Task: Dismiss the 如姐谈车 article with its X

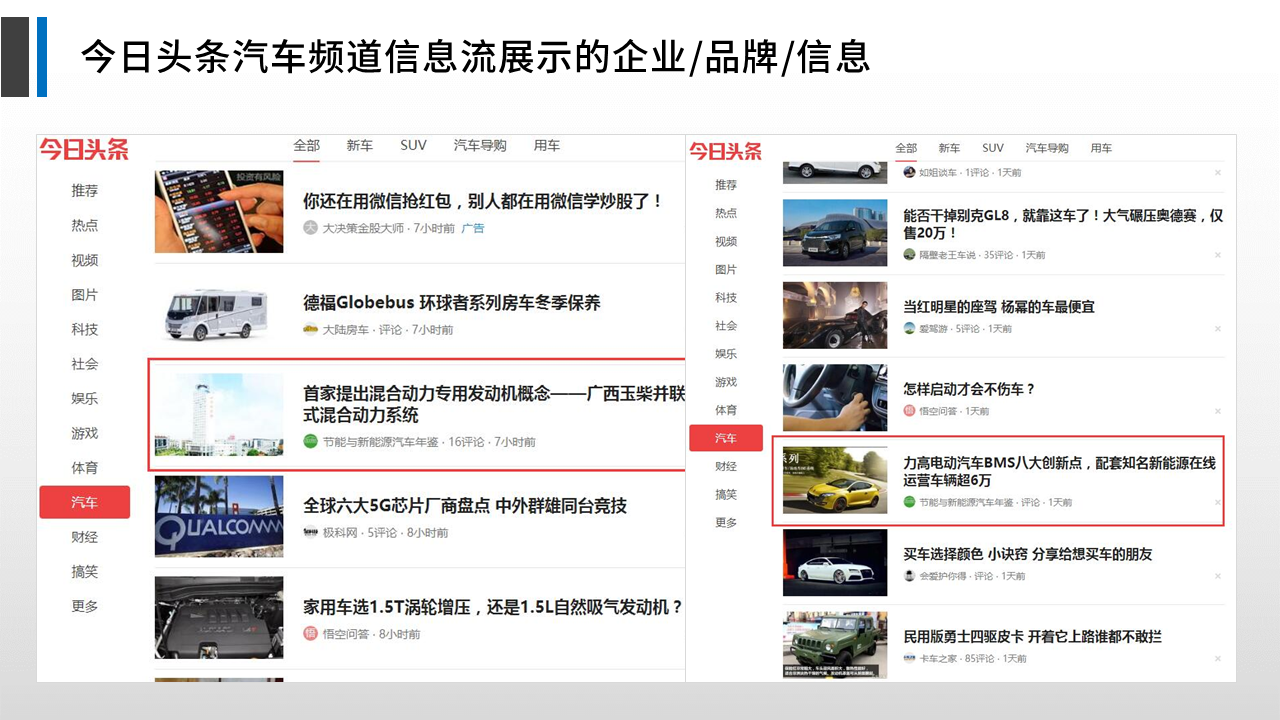Action: coord(1217,173)
